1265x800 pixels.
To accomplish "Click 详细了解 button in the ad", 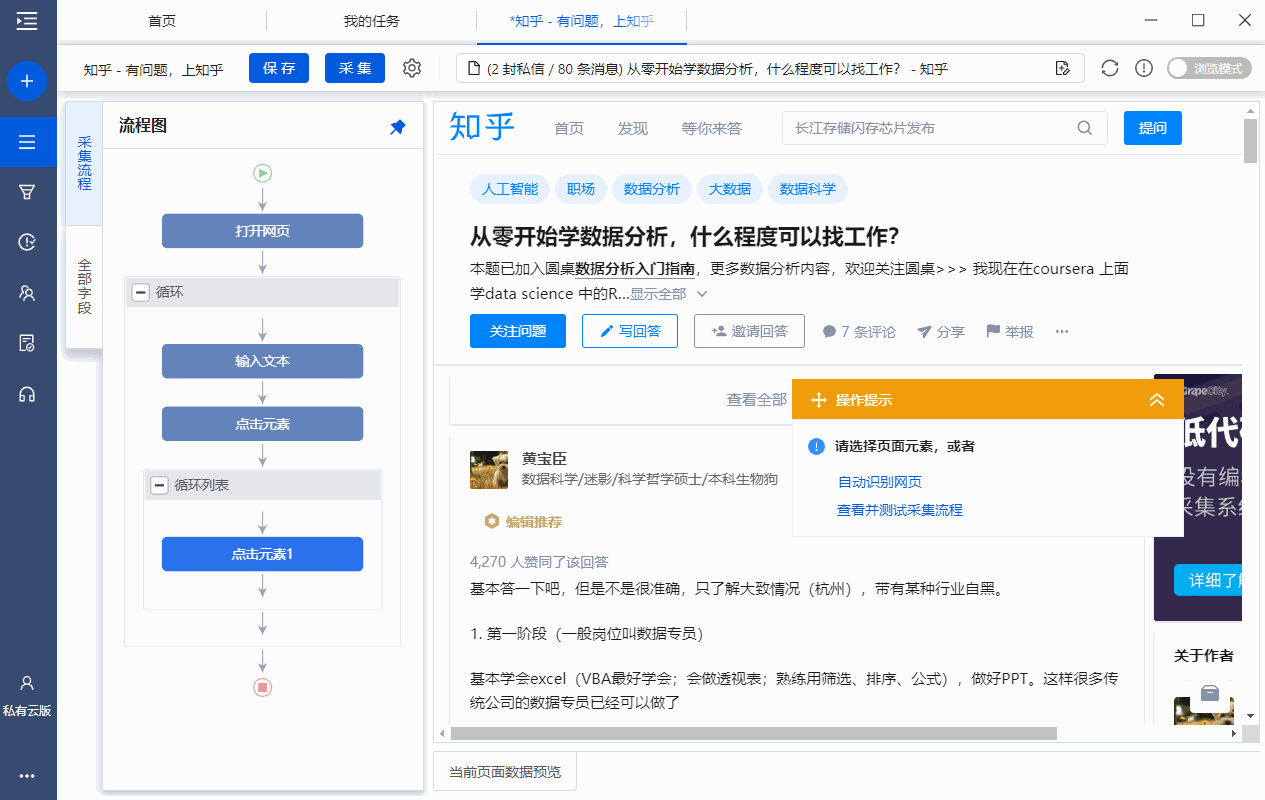I will pyautogui.click(x=1207, y=580).
